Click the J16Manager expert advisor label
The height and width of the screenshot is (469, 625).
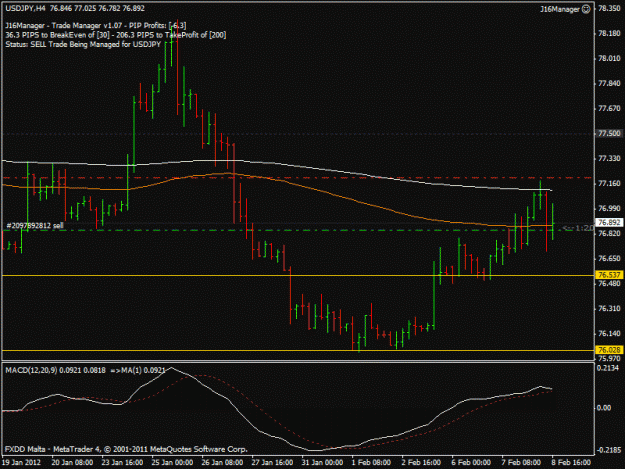560,9
